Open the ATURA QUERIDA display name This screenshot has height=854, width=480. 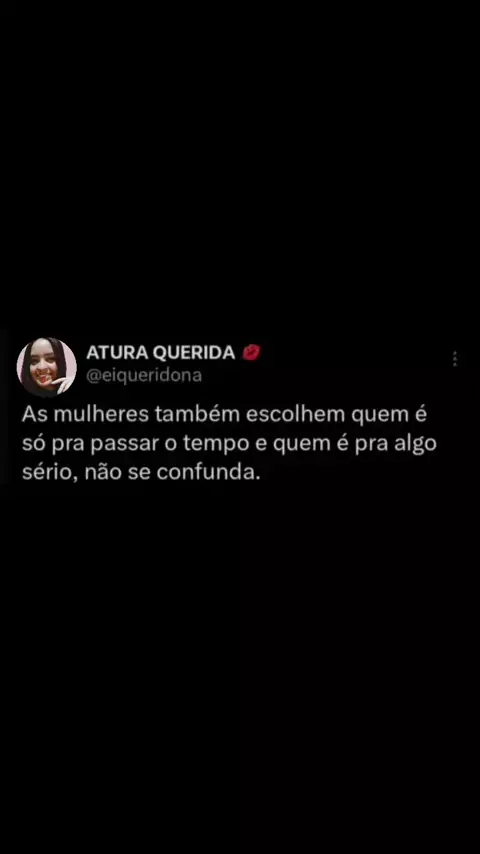pos(161,353)
